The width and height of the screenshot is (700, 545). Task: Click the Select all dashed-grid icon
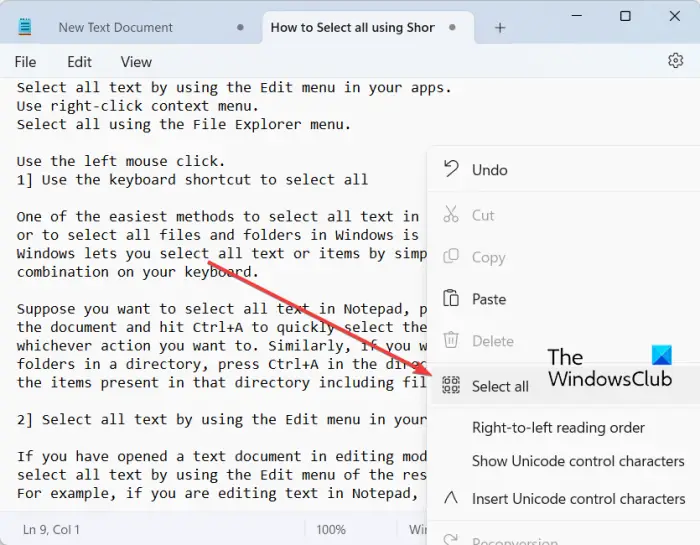coord(451,385)
